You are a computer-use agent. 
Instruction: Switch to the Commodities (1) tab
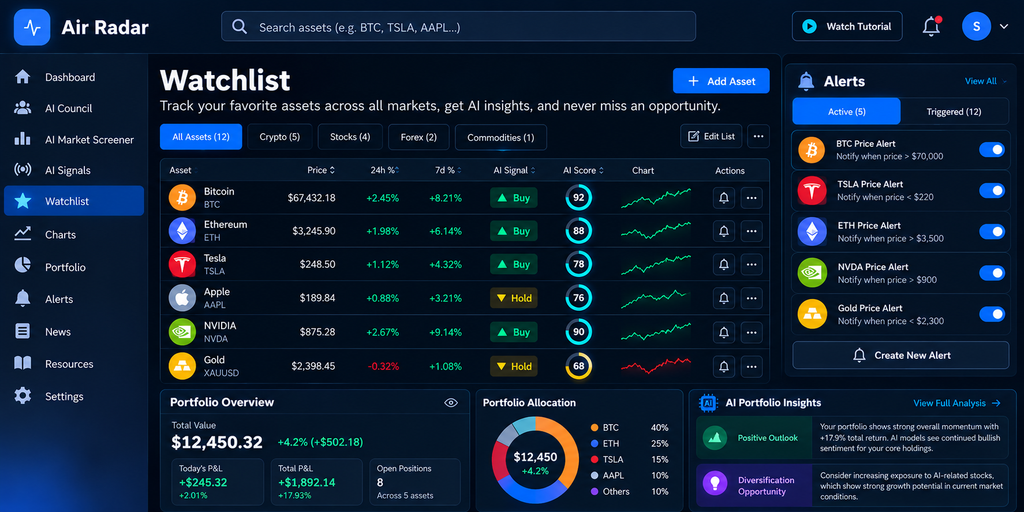click(500, 137)
